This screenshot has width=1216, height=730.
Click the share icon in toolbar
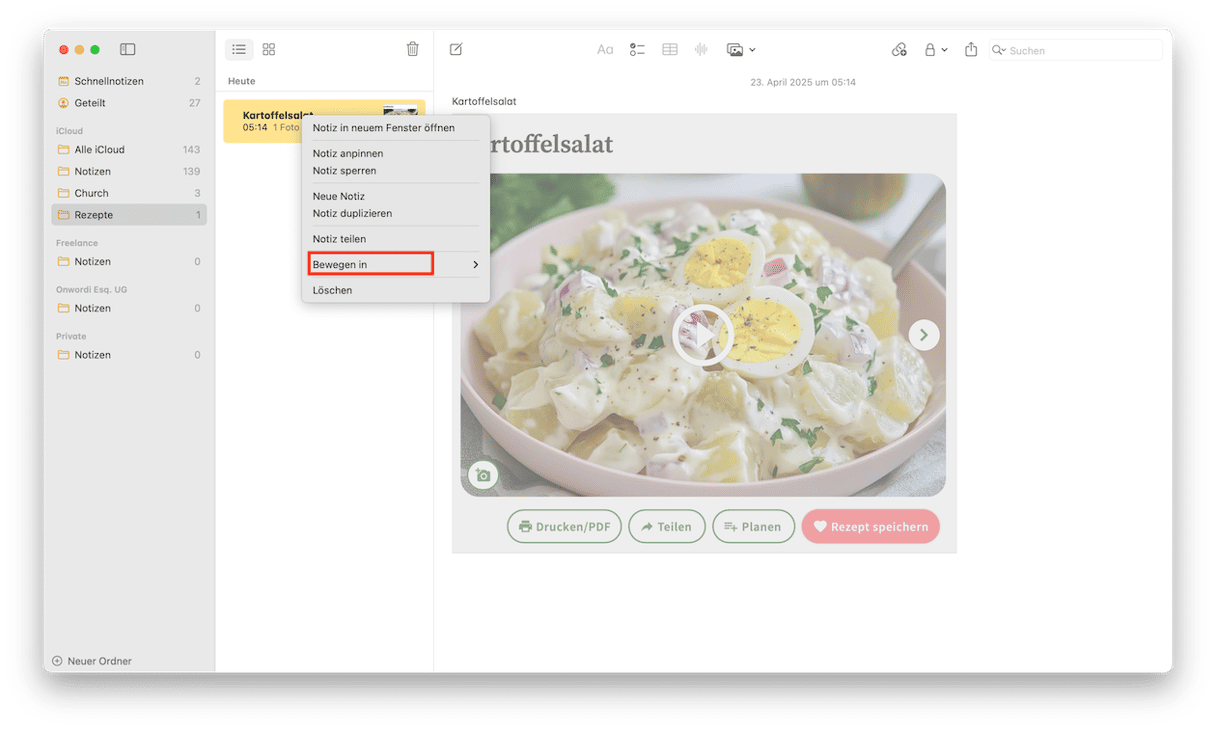point(971,49)
